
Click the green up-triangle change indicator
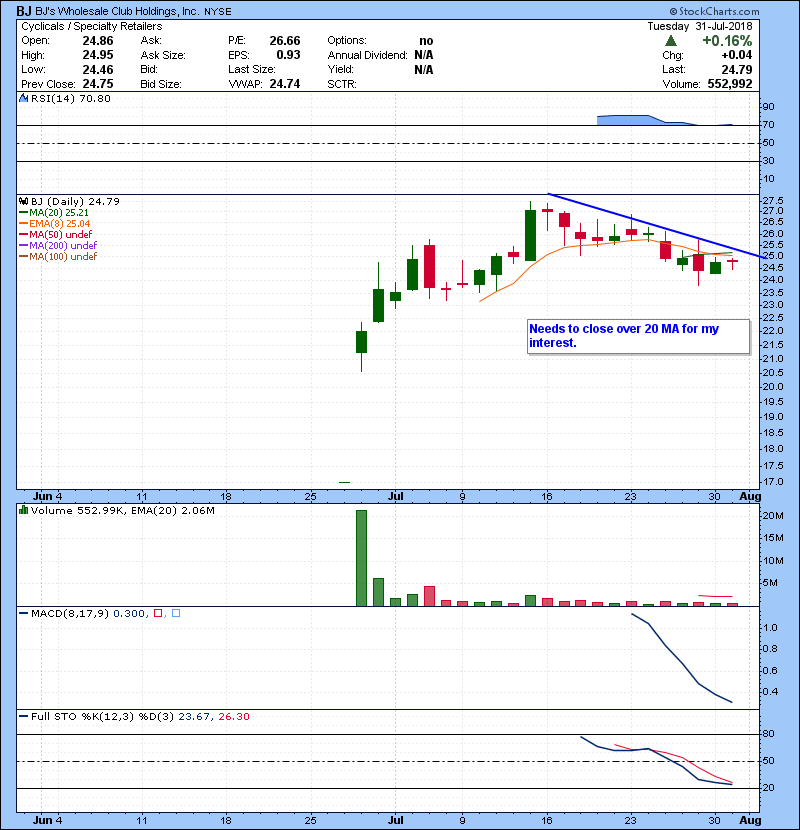pyautogui.click(x=671, y=41)
